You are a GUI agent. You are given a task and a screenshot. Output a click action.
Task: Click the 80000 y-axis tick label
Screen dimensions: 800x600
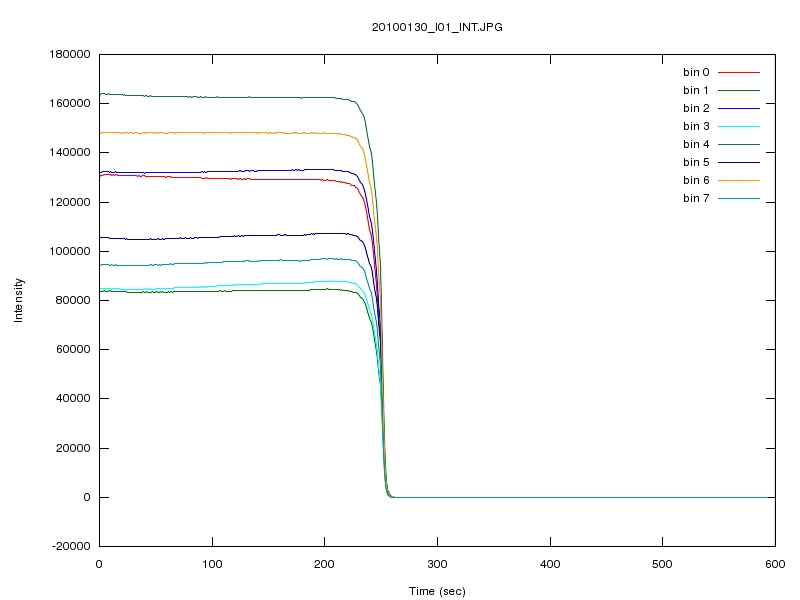coord(73,300)
